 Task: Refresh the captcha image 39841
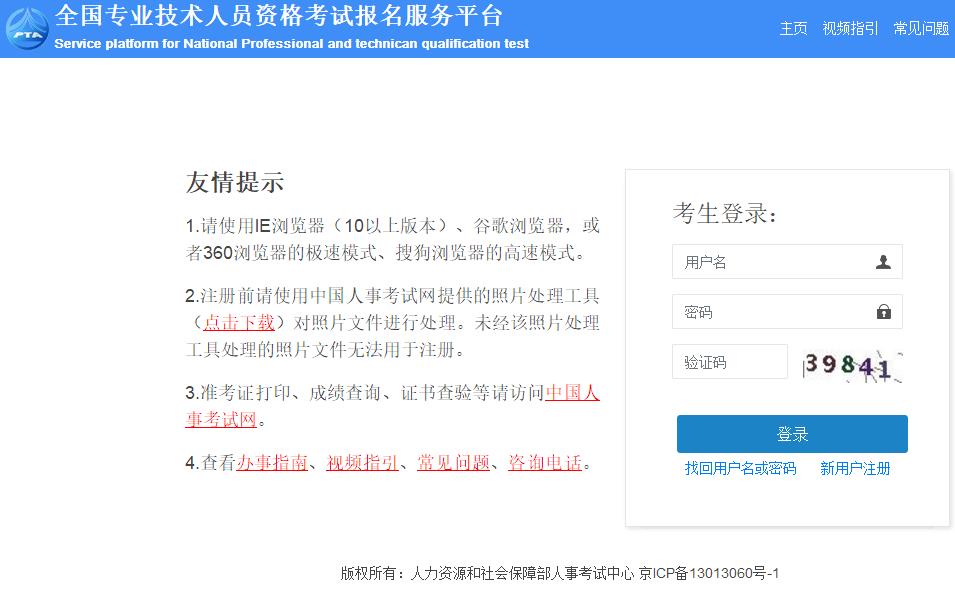pos(852,366)
